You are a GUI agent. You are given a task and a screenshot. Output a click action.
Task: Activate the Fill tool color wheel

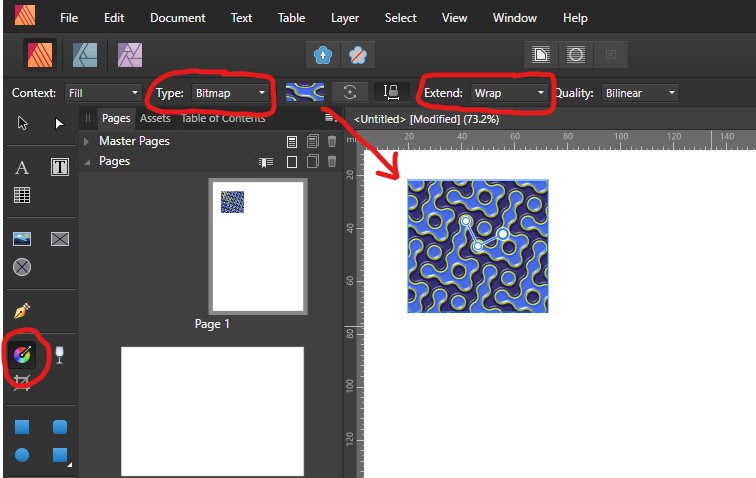point(22,355)
